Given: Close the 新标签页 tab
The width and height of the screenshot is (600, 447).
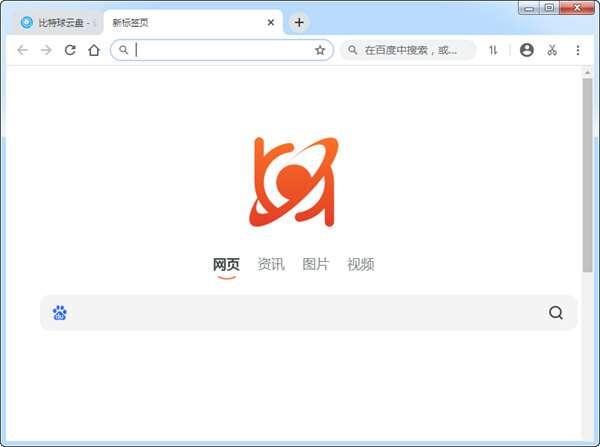Looking at the screenshot, I should click(270, 22).
